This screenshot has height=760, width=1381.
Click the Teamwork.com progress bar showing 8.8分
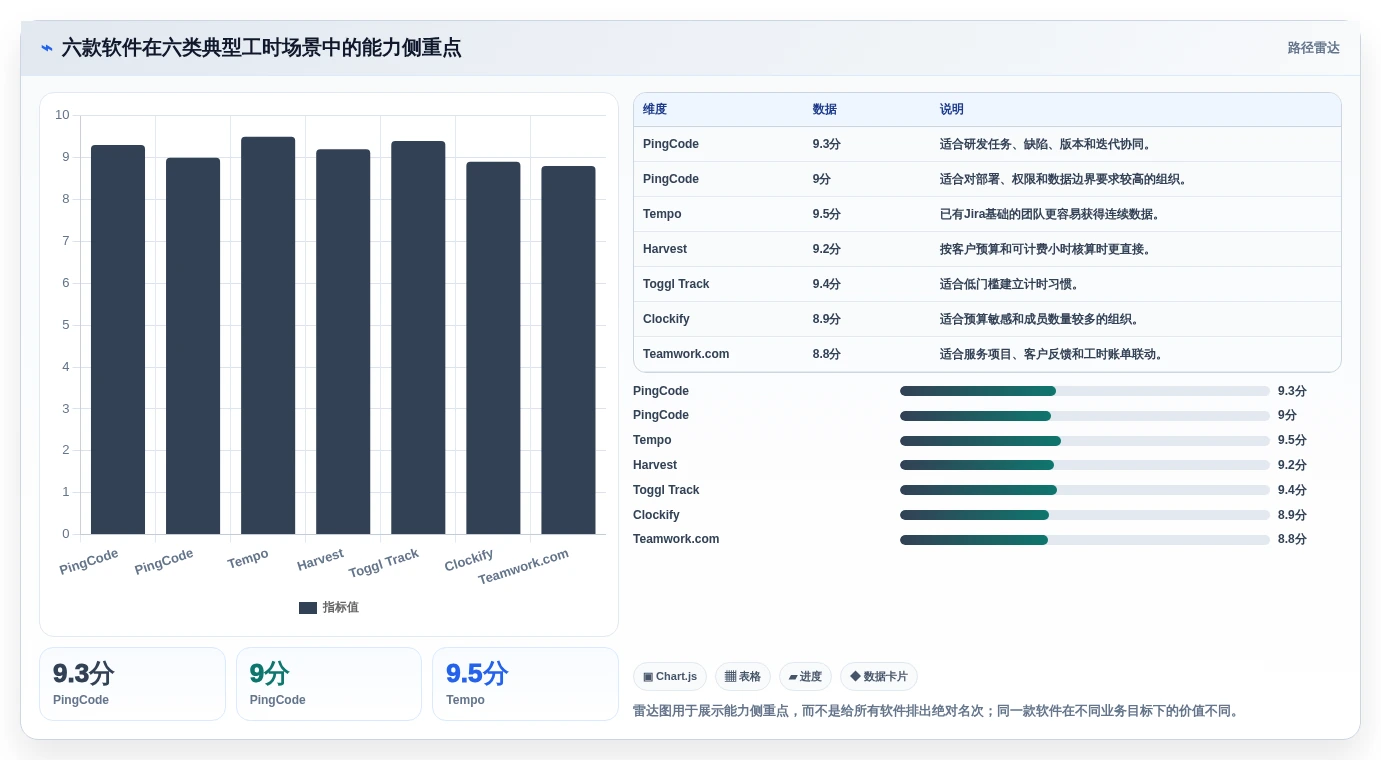click(x=1085, y=540)
